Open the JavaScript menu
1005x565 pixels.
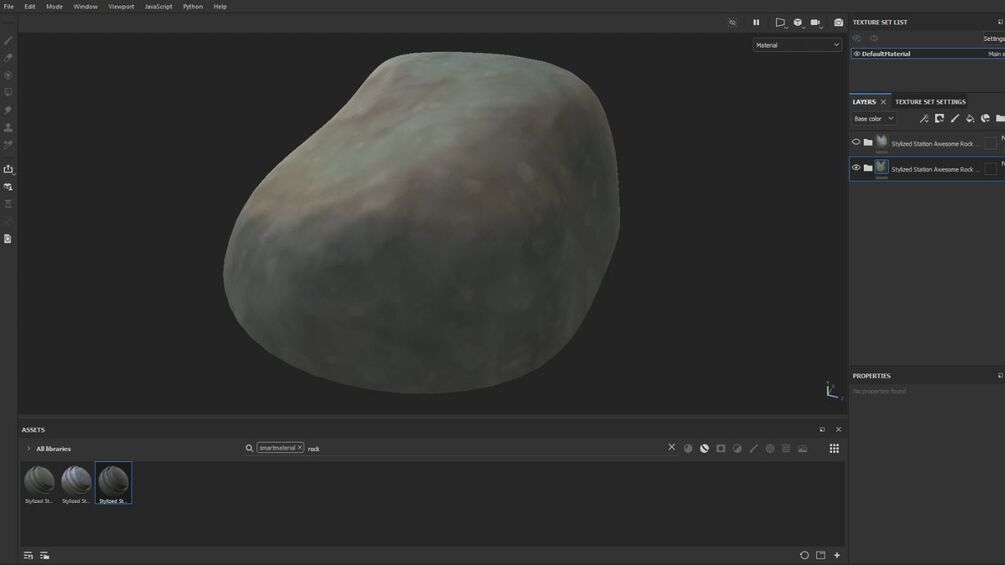[x=158, y=6]
